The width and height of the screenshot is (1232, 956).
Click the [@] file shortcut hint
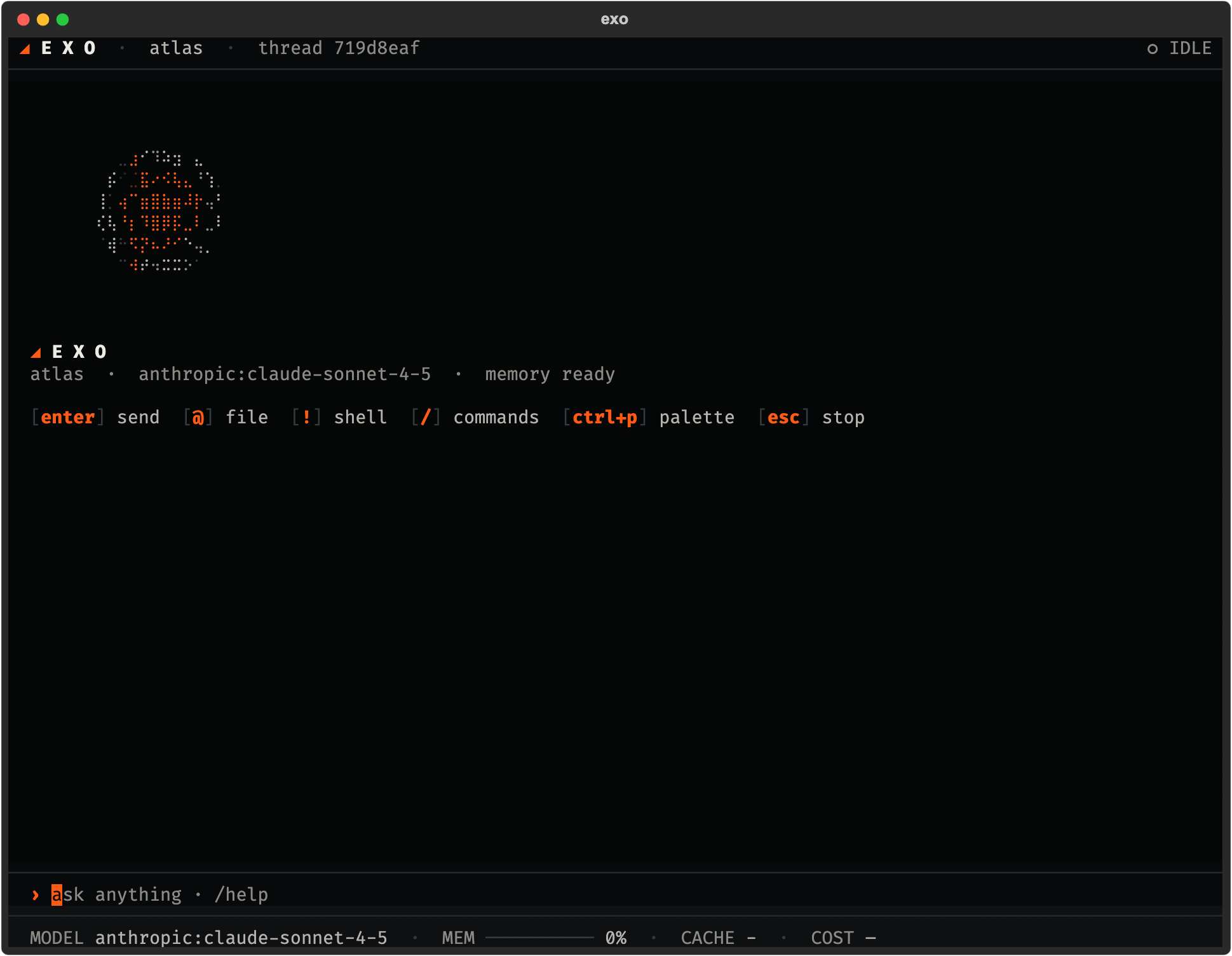click(x=226, y=418)
